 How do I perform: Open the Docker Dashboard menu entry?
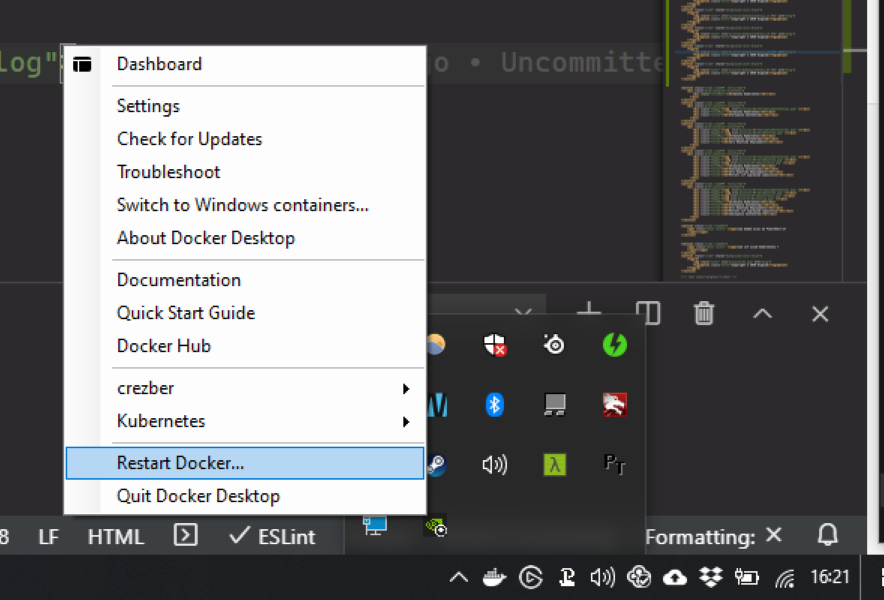point(245,64)
